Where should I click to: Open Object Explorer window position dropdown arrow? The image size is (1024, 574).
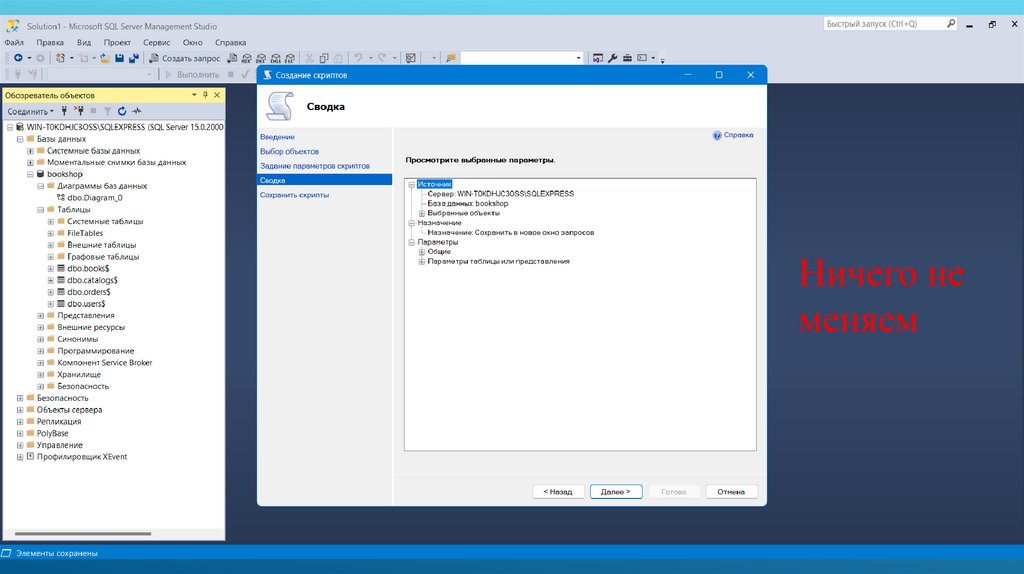pos(194,95)
